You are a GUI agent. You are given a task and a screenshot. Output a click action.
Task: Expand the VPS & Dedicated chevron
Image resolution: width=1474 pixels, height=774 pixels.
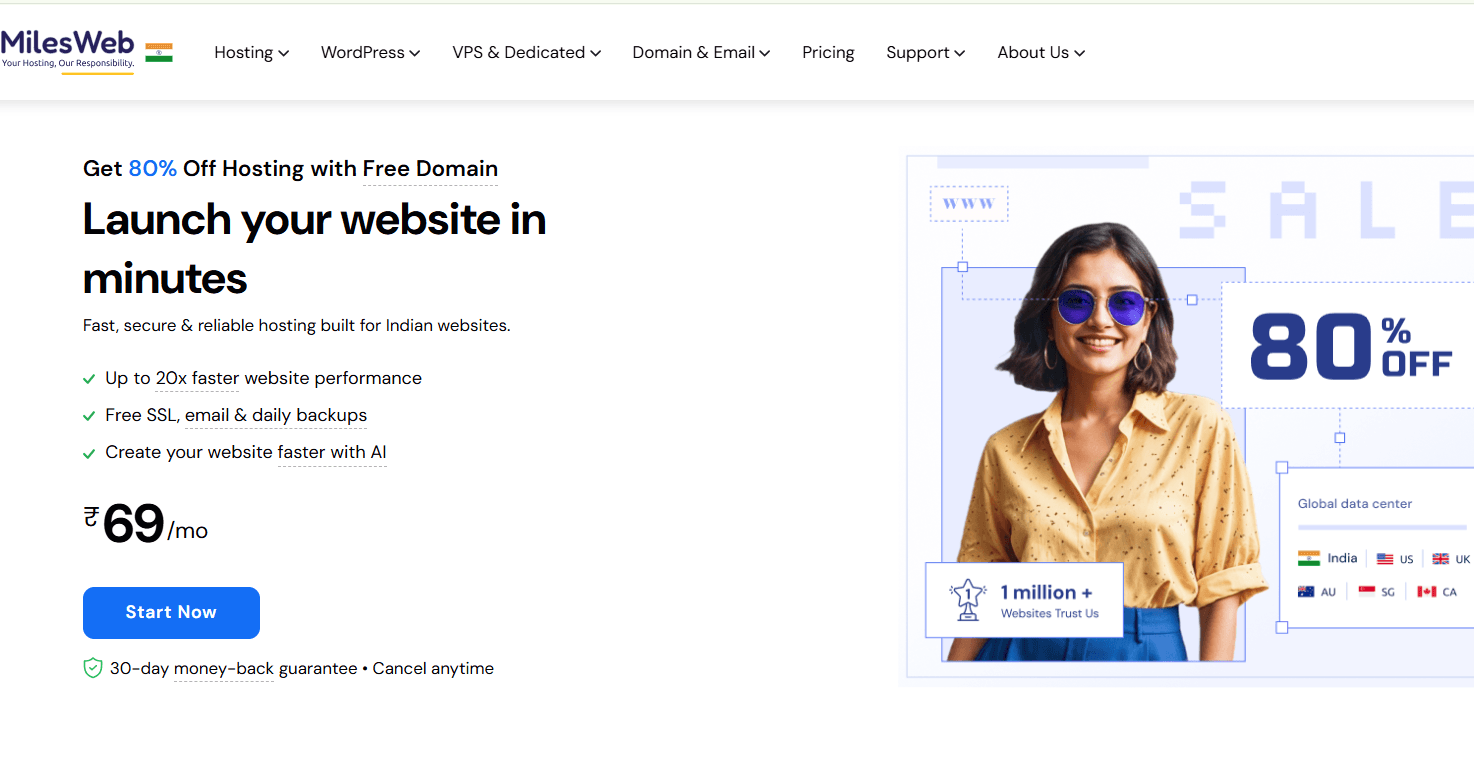(596, 53)
